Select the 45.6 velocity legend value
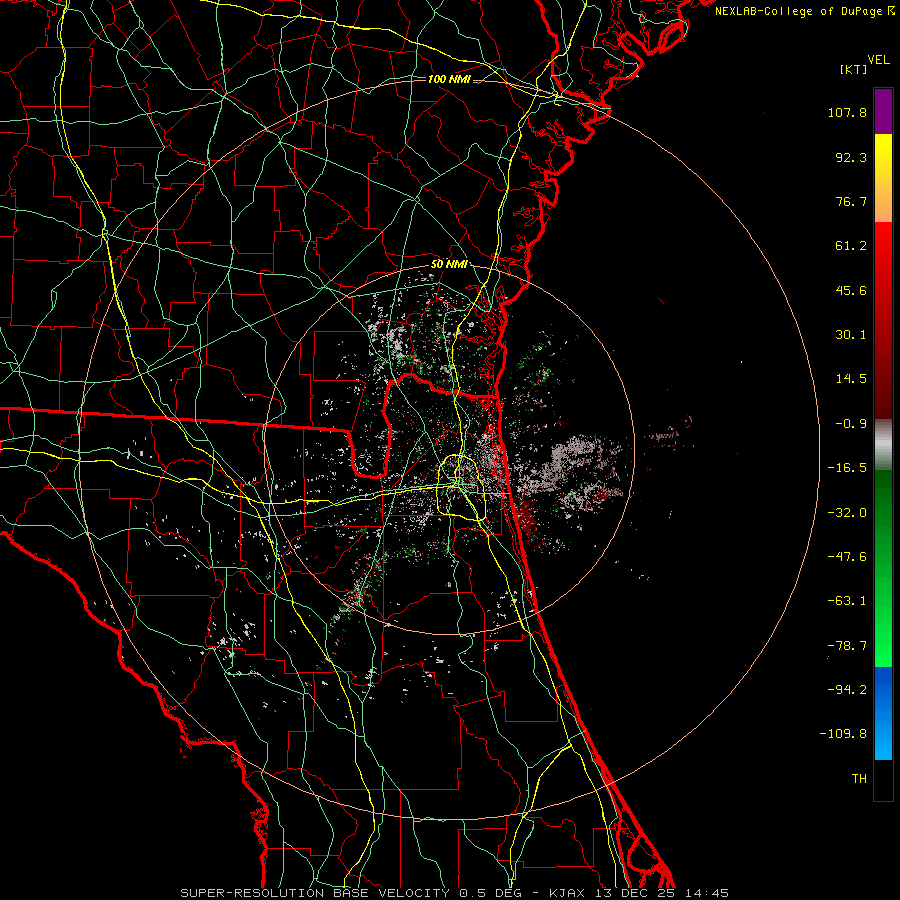This screenshot has height=900, width=900. [x=851, y=290]
